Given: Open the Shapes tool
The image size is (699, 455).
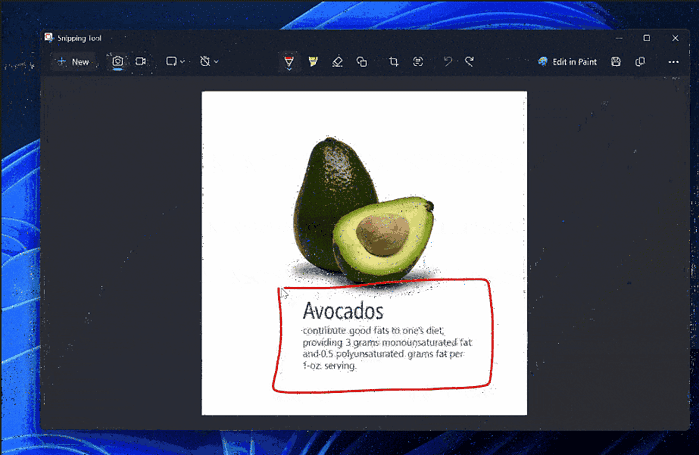Looking at the screenshot, I should (x=362, y=61).
